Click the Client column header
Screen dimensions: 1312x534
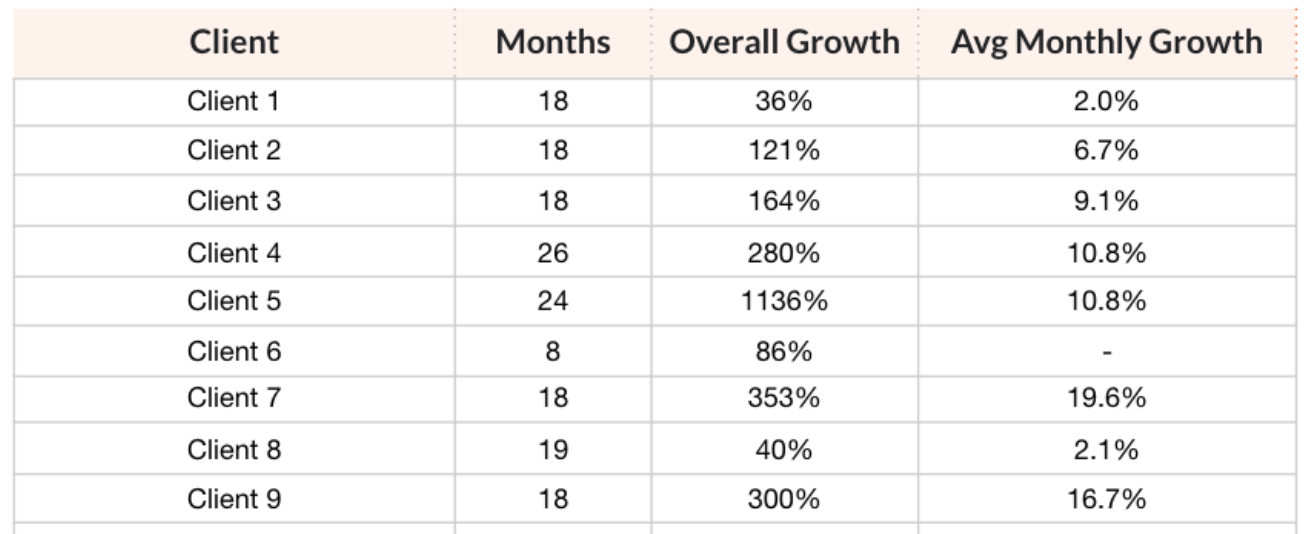pyautogui.click(x=234, y=42)
